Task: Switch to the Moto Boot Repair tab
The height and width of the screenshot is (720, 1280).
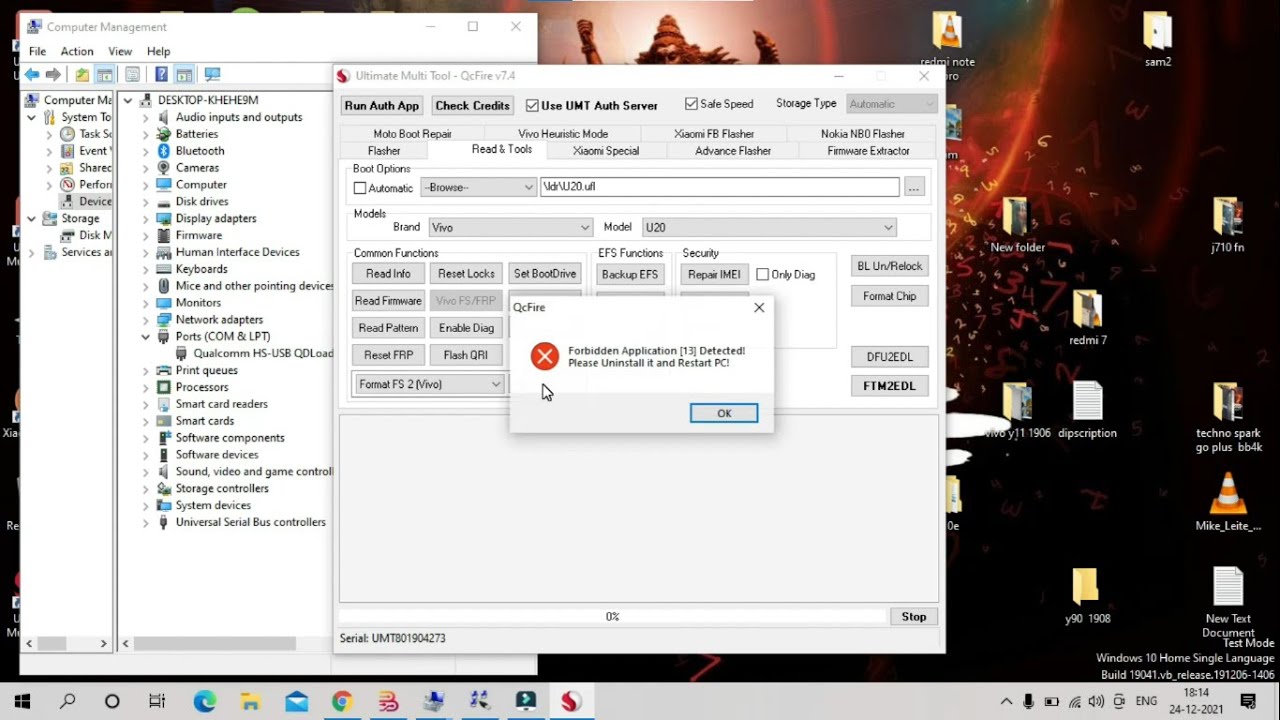Action: coord(413,134)
